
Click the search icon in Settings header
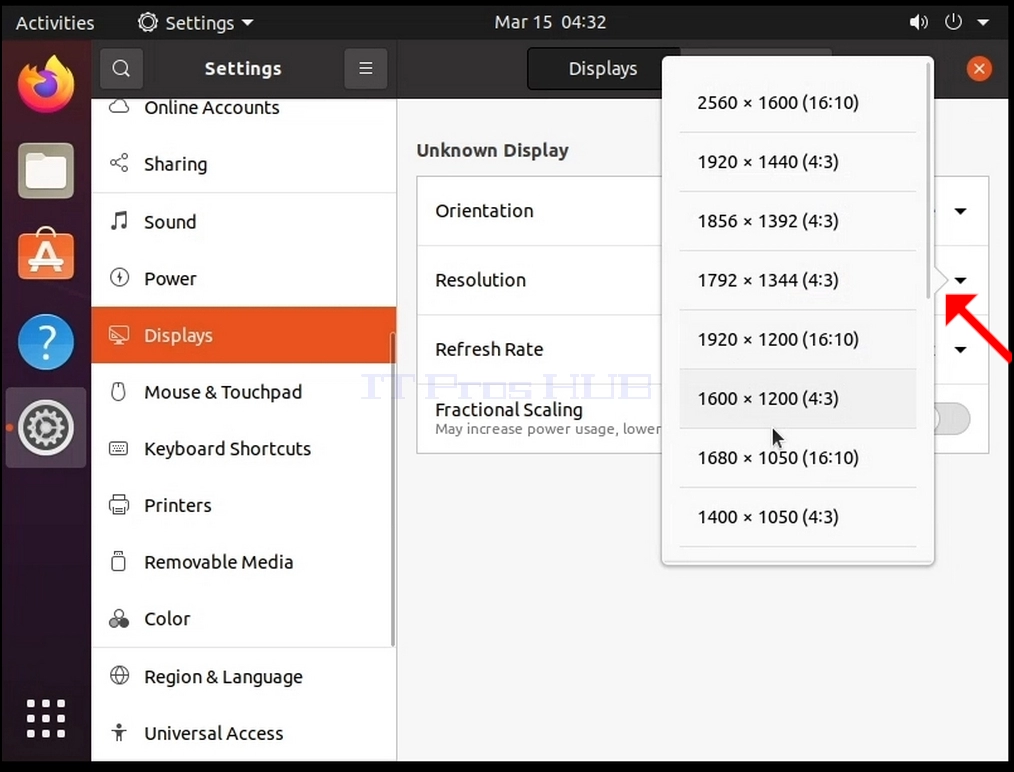tap(121, 69)
